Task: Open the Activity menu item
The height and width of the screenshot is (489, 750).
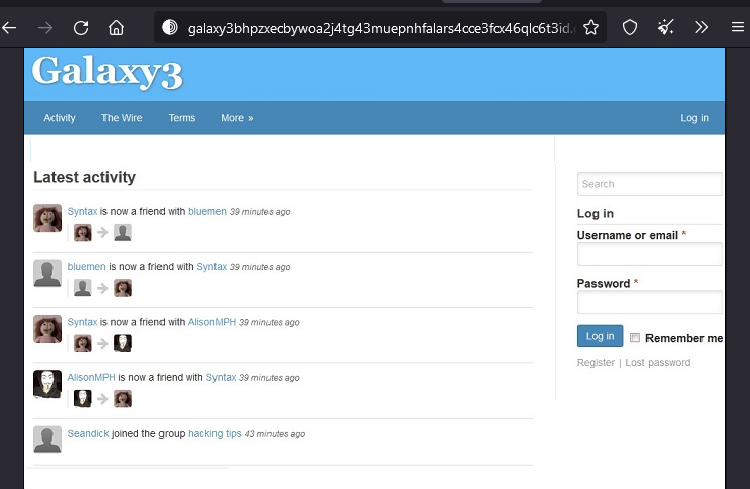Action: tap(59, 118)
